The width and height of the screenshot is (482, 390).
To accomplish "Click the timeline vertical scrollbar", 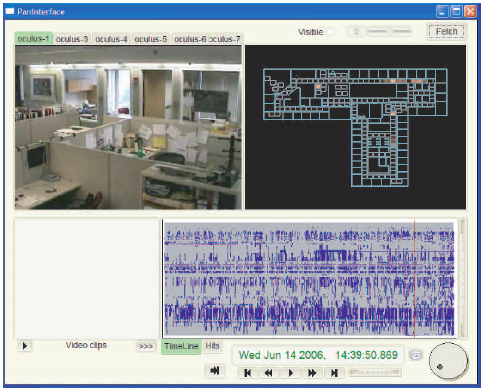I will pos(463,279).
